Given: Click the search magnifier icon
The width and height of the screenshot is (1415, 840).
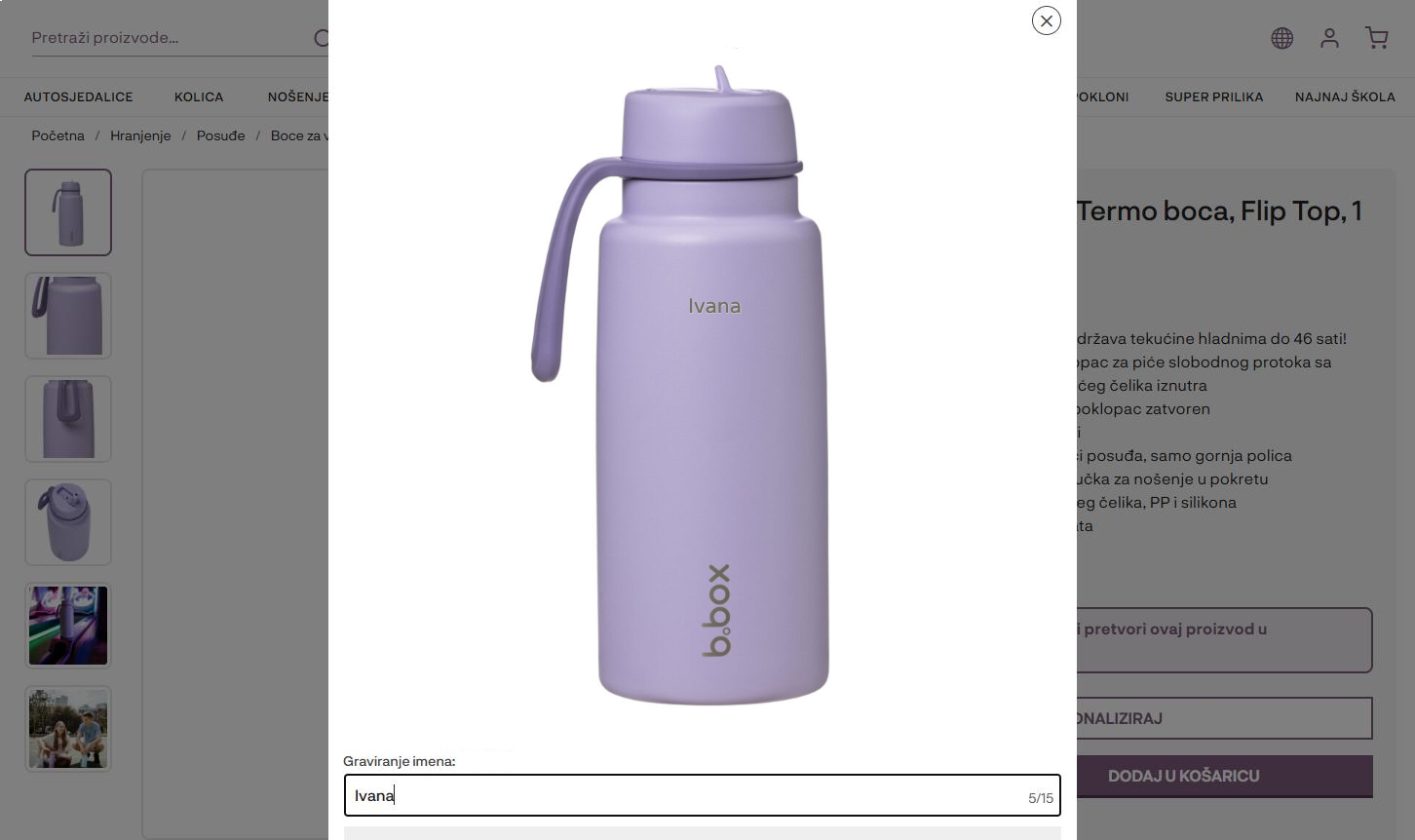Looking at the screenshot, I should [322, 38].
